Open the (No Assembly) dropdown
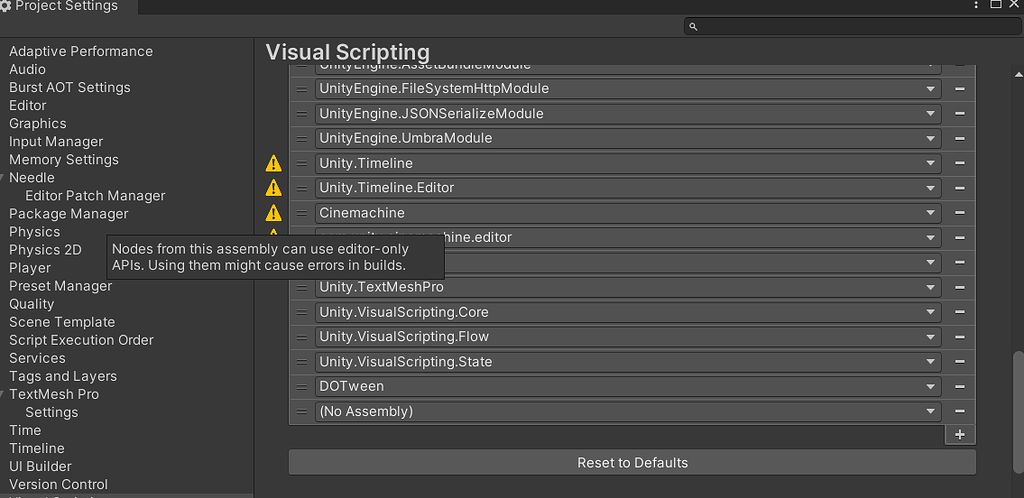Screen dimensions: 1024x498 [628, 411]
